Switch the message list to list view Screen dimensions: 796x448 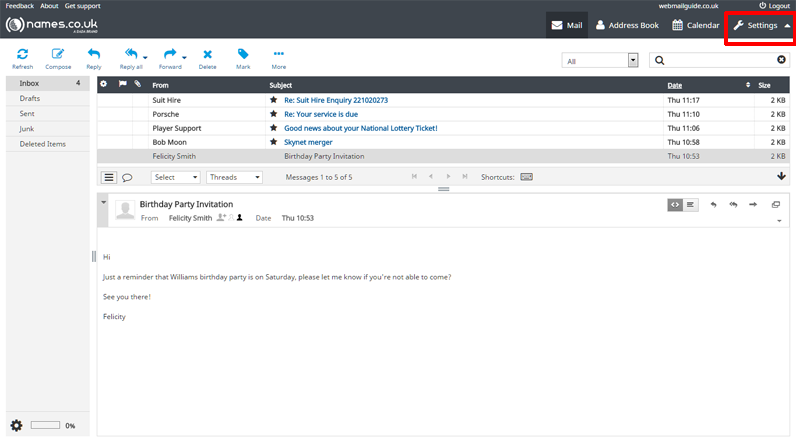point(109,177)
